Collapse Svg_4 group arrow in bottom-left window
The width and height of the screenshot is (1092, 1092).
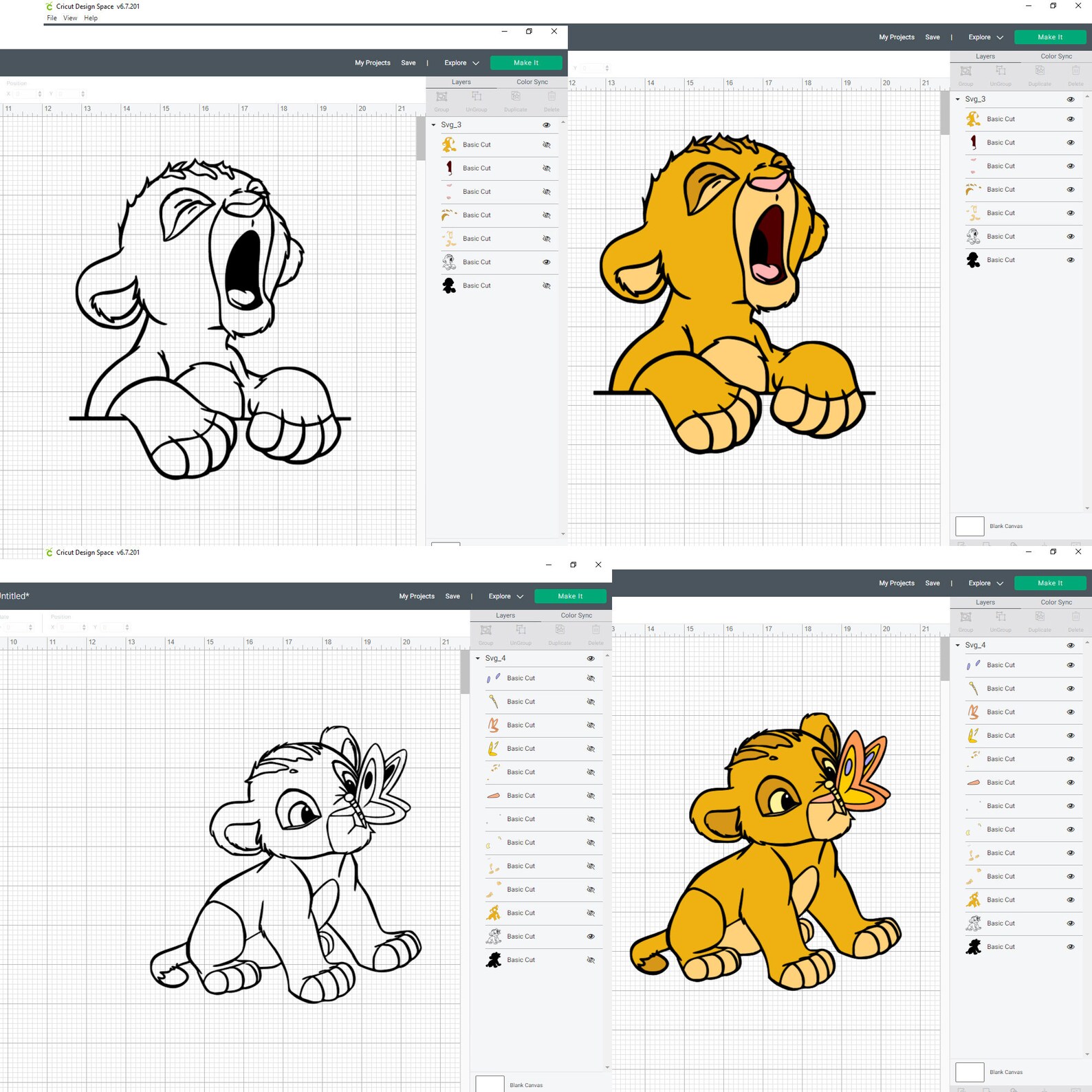(477, 659)
